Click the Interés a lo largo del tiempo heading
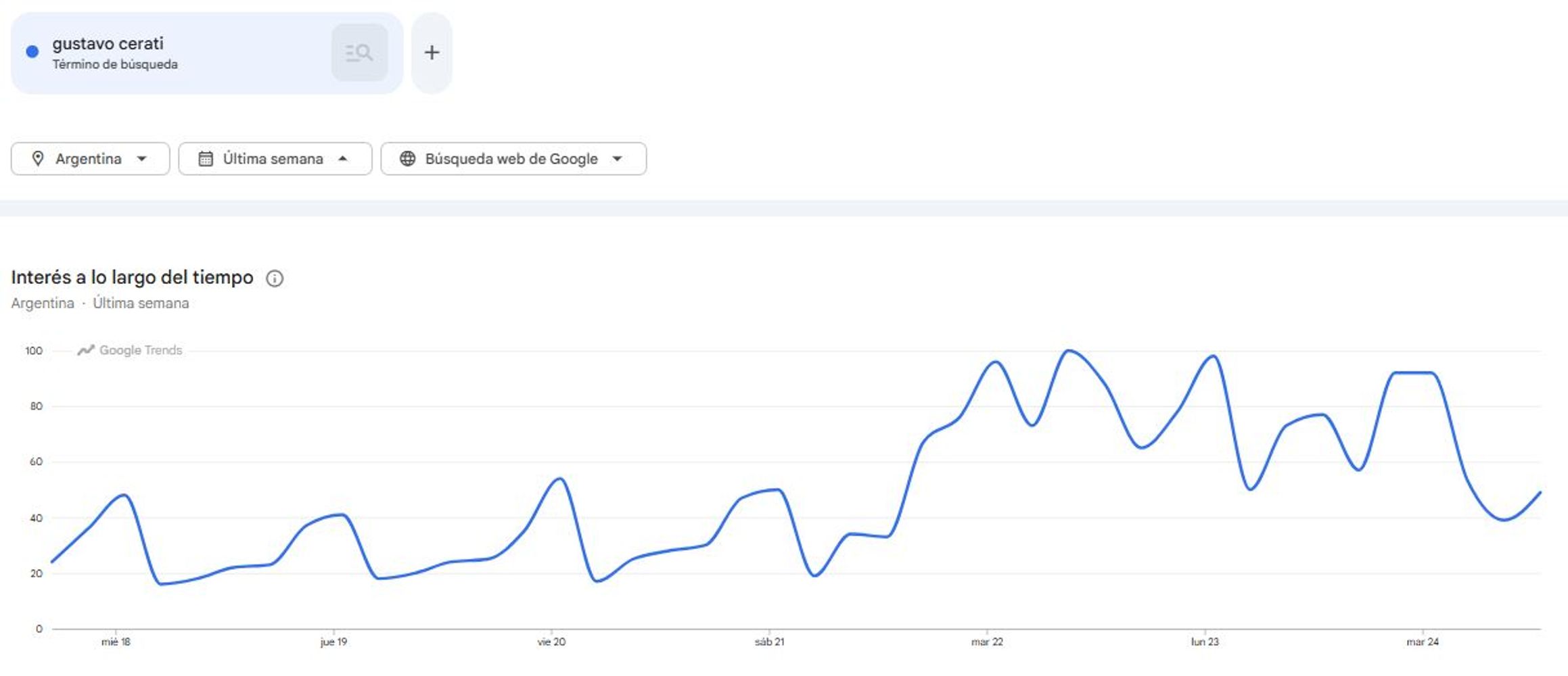Screen dimensions: 1568x676 132,277
